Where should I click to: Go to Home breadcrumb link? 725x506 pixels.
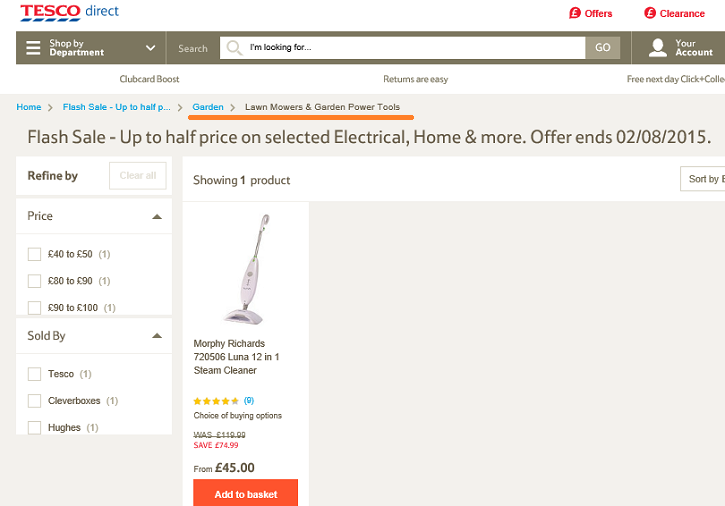click(29, 107)
